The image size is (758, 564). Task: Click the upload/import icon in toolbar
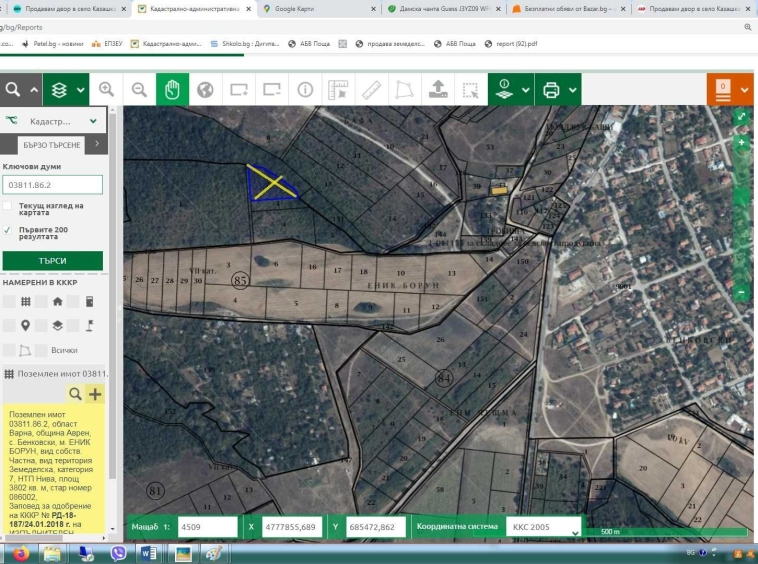(437, 89)
